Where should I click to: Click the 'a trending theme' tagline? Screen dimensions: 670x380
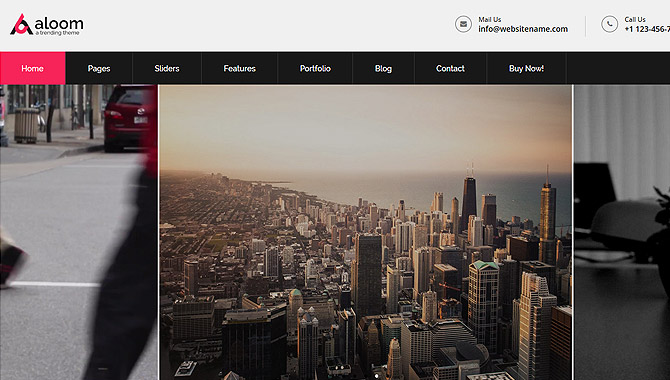(57, 33)
